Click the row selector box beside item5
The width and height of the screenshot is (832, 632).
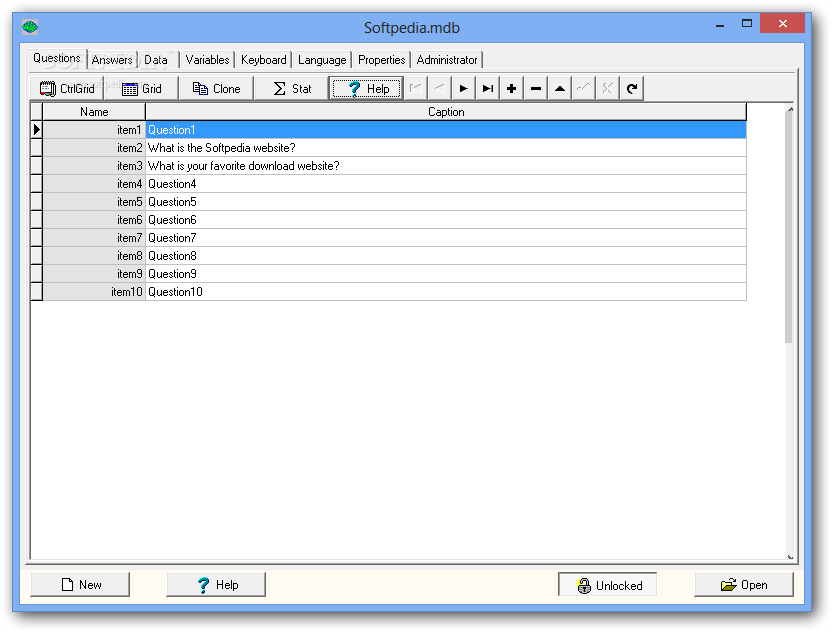37,202
